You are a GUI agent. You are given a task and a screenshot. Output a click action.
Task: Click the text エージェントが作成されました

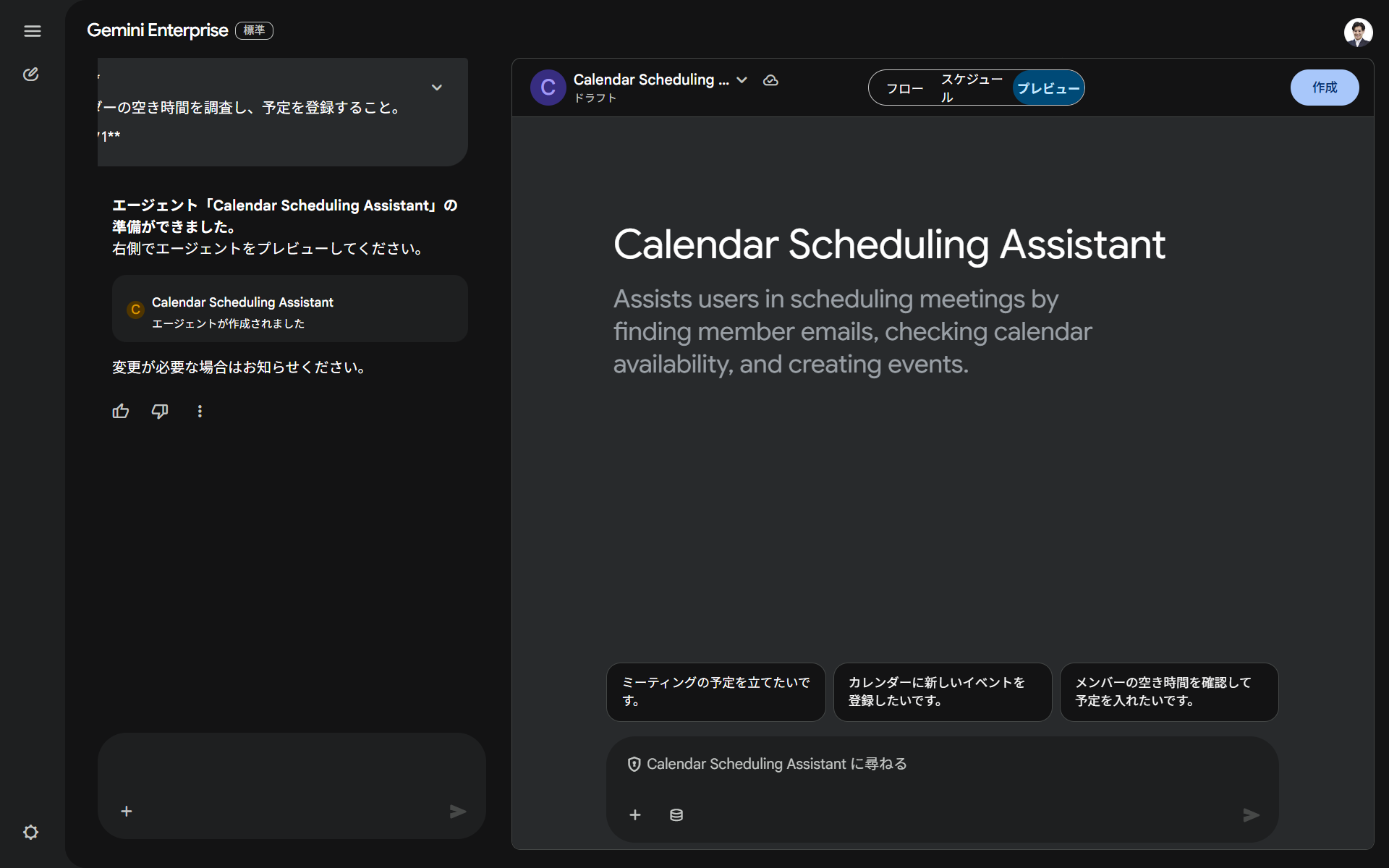[x=228, y=323]
